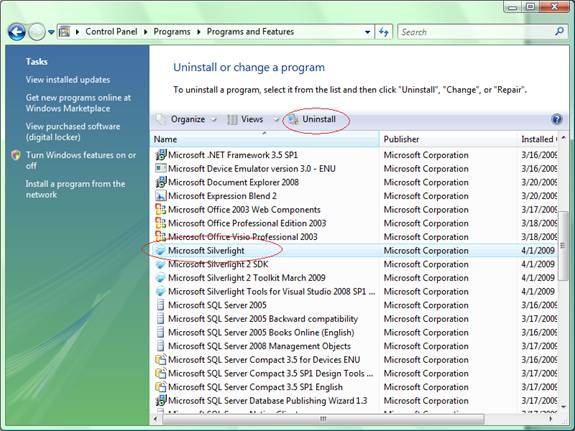The height and width of the screenshot is (431, 575).
Task: Open the address bar history dropdown
Action: [367, 32]
